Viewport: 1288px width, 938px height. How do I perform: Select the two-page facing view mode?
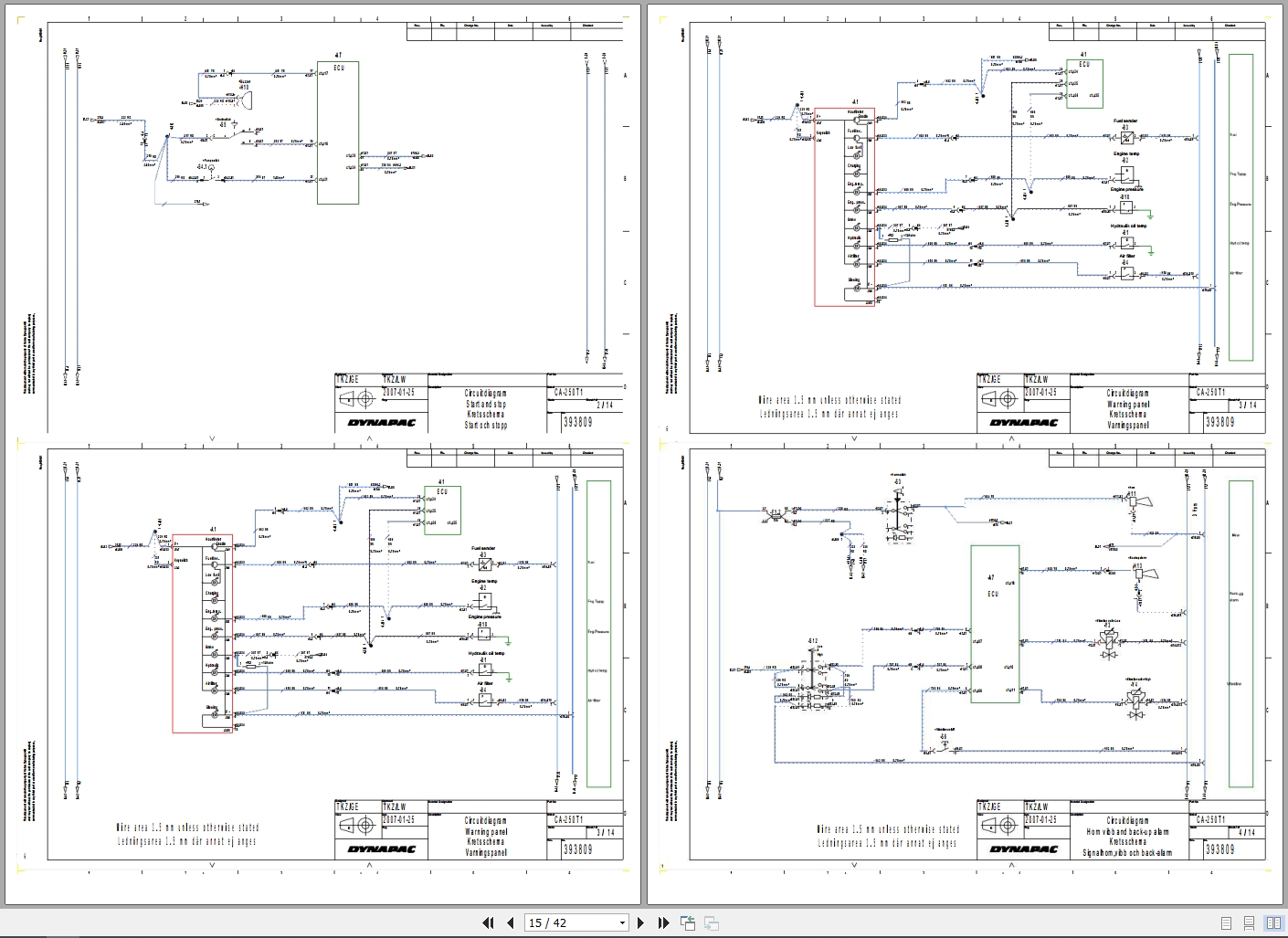pyautogui.click(x=1272, y=922)
